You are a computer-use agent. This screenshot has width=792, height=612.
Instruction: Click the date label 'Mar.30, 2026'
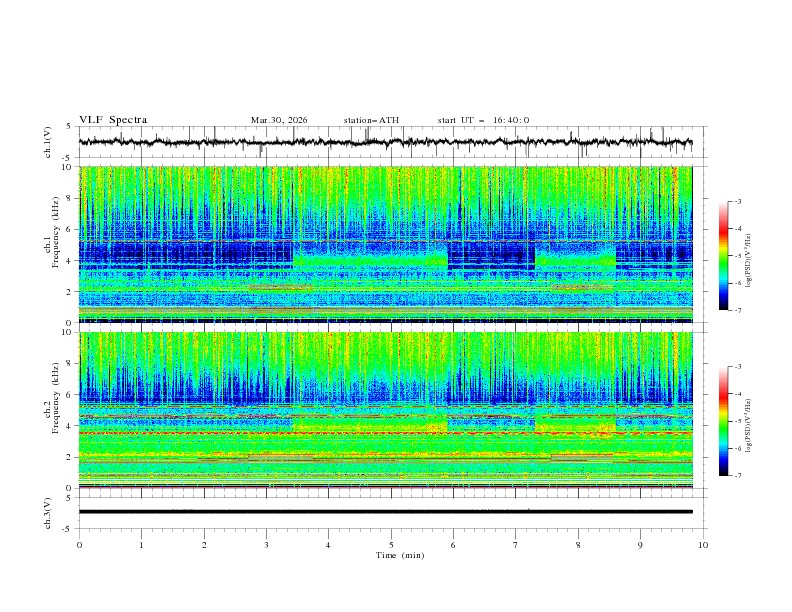[x=279, y=120]
